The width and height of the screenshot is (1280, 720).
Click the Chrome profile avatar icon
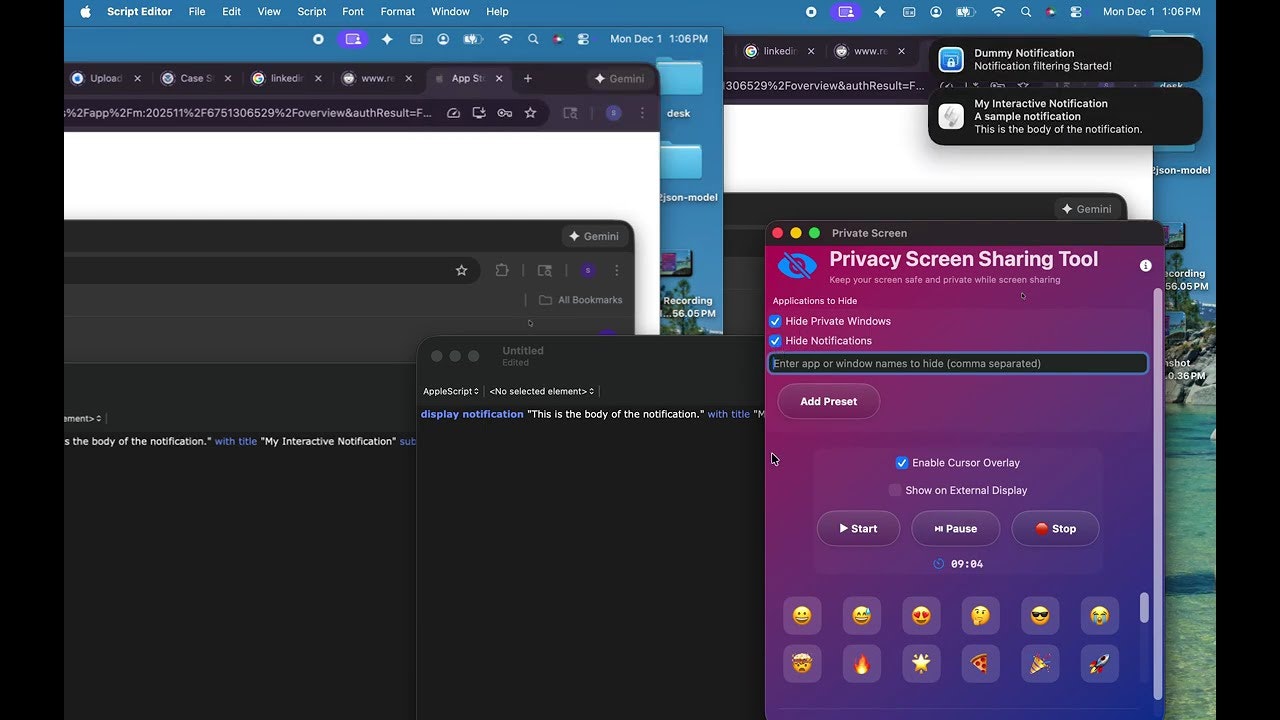[x=613, y=112]
